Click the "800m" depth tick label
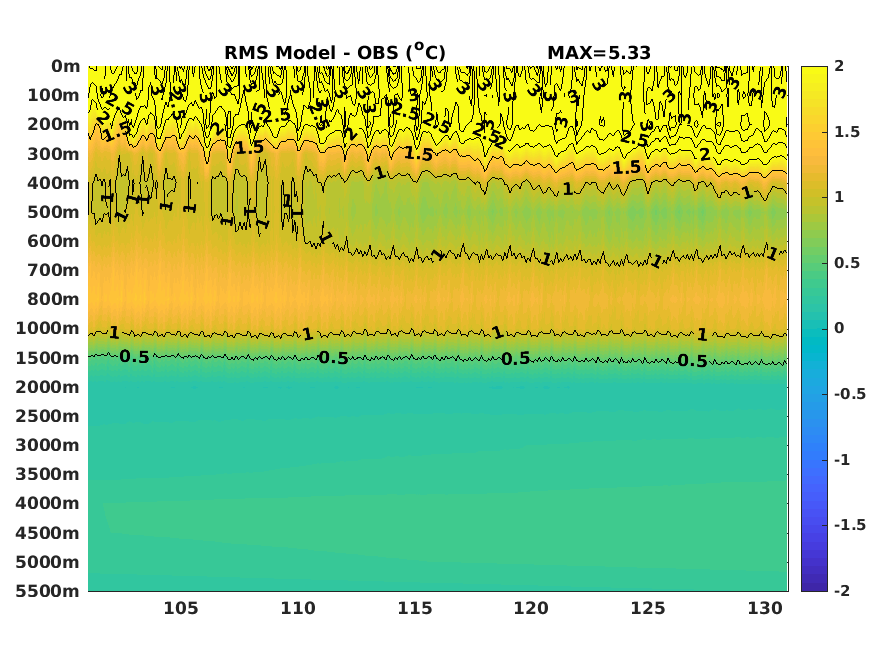 tap(54, 299)
